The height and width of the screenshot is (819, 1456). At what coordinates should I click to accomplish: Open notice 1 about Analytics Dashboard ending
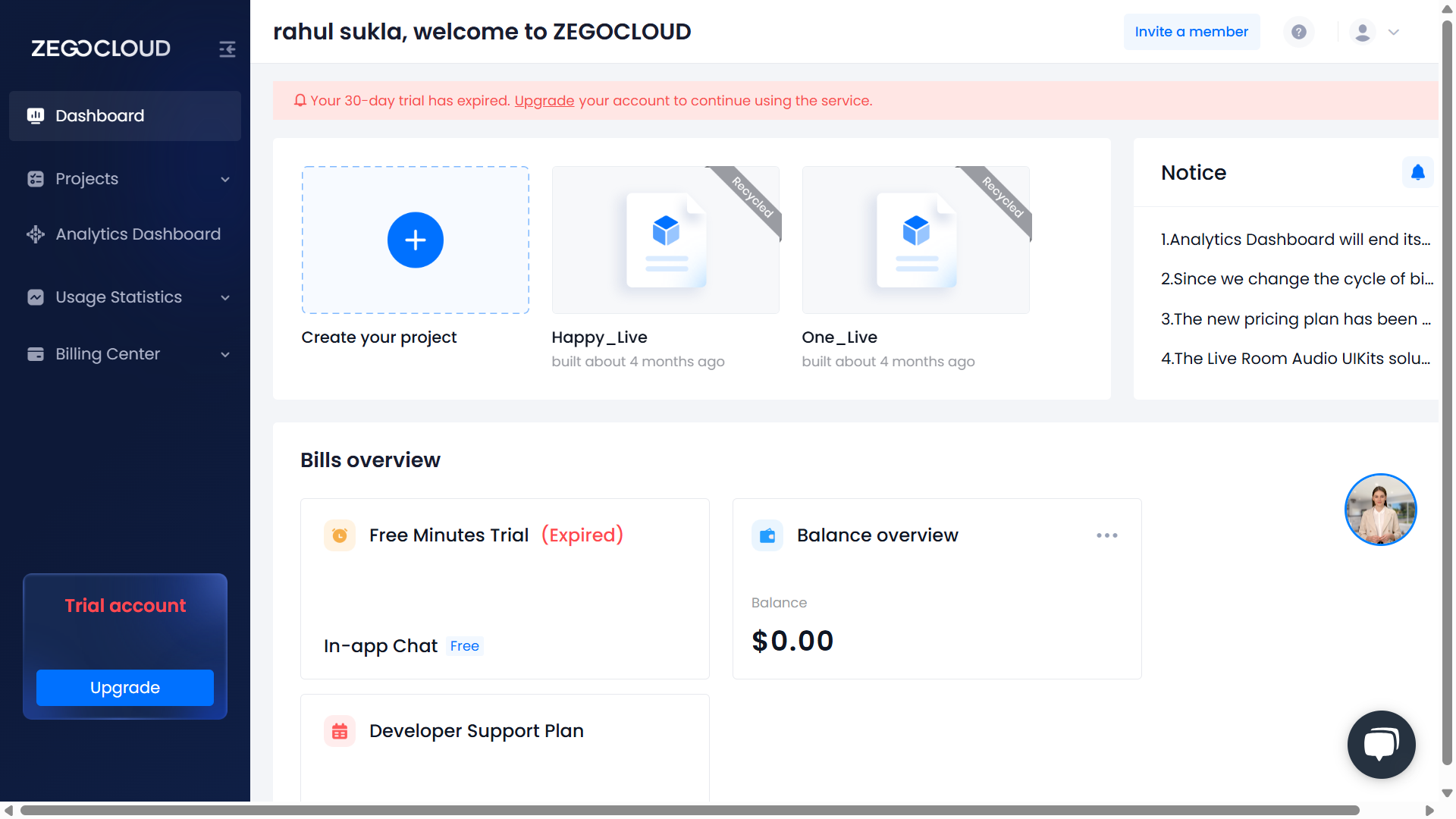tap(1295, 240)
